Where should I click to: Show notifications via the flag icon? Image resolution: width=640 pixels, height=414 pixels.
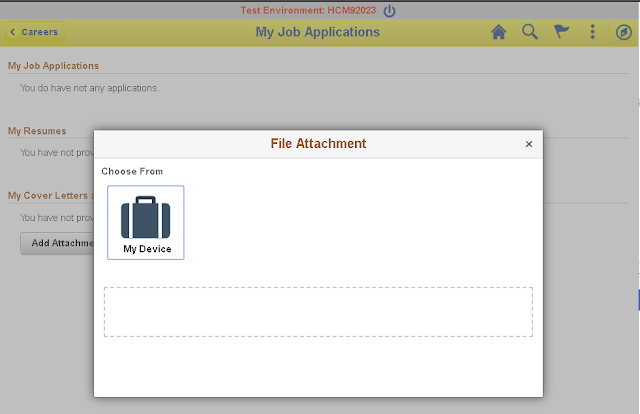point(561,32)
